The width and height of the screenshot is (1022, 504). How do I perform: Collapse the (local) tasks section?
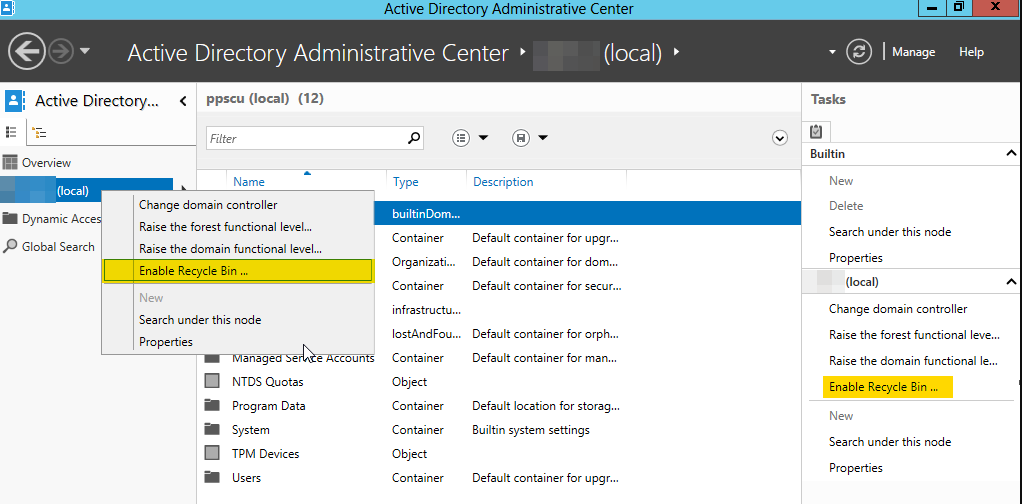pyautogui.click(x=1011, y=282)
